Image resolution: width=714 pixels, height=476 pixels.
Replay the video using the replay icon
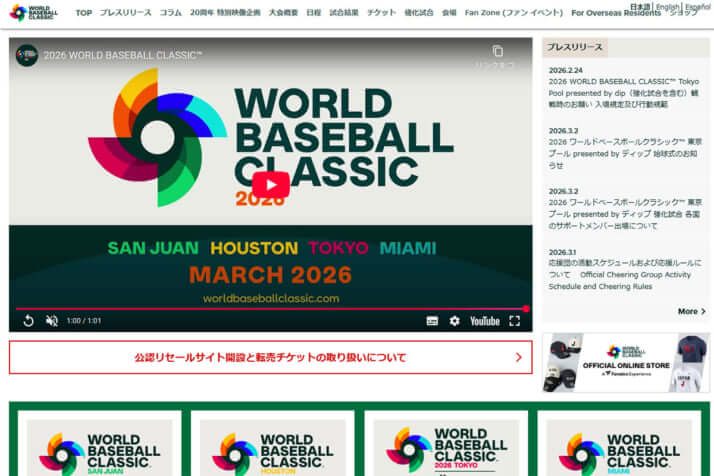pyautogui.click(x=28, y=321)
